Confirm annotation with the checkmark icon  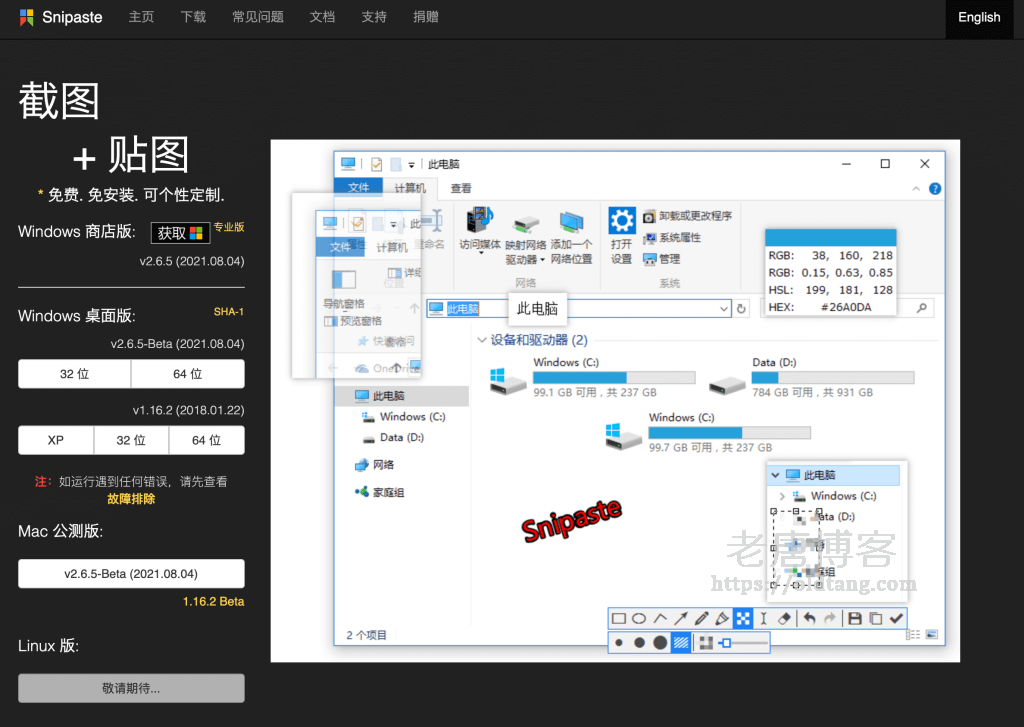894,619
